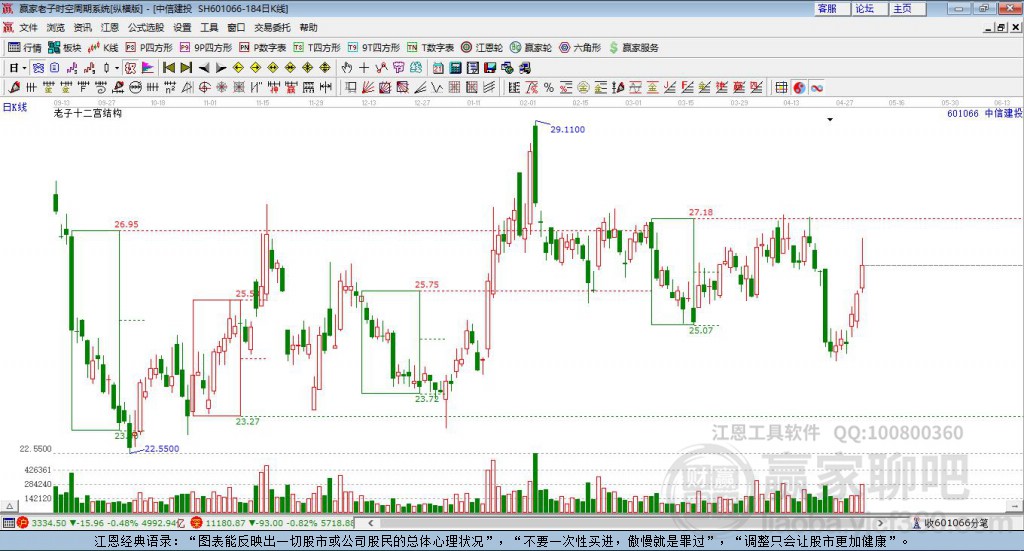The image size is (1024, 551).
Task: Click the grid table icon
Action: (781, 87)
